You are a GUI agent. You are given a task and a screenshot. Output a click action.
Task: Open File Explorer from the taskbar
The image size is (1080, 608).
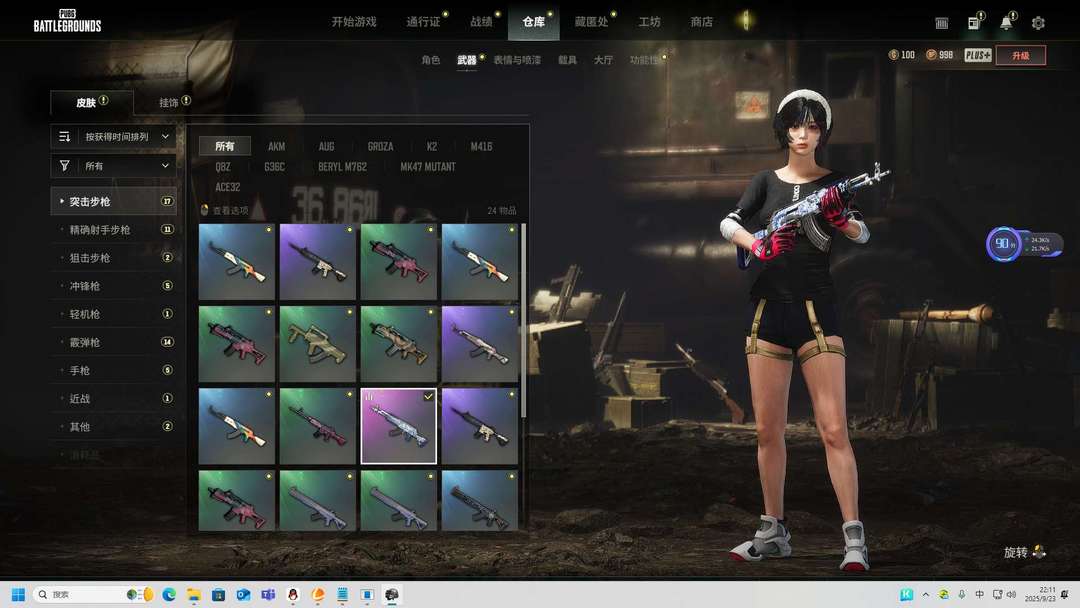[194, 594]
